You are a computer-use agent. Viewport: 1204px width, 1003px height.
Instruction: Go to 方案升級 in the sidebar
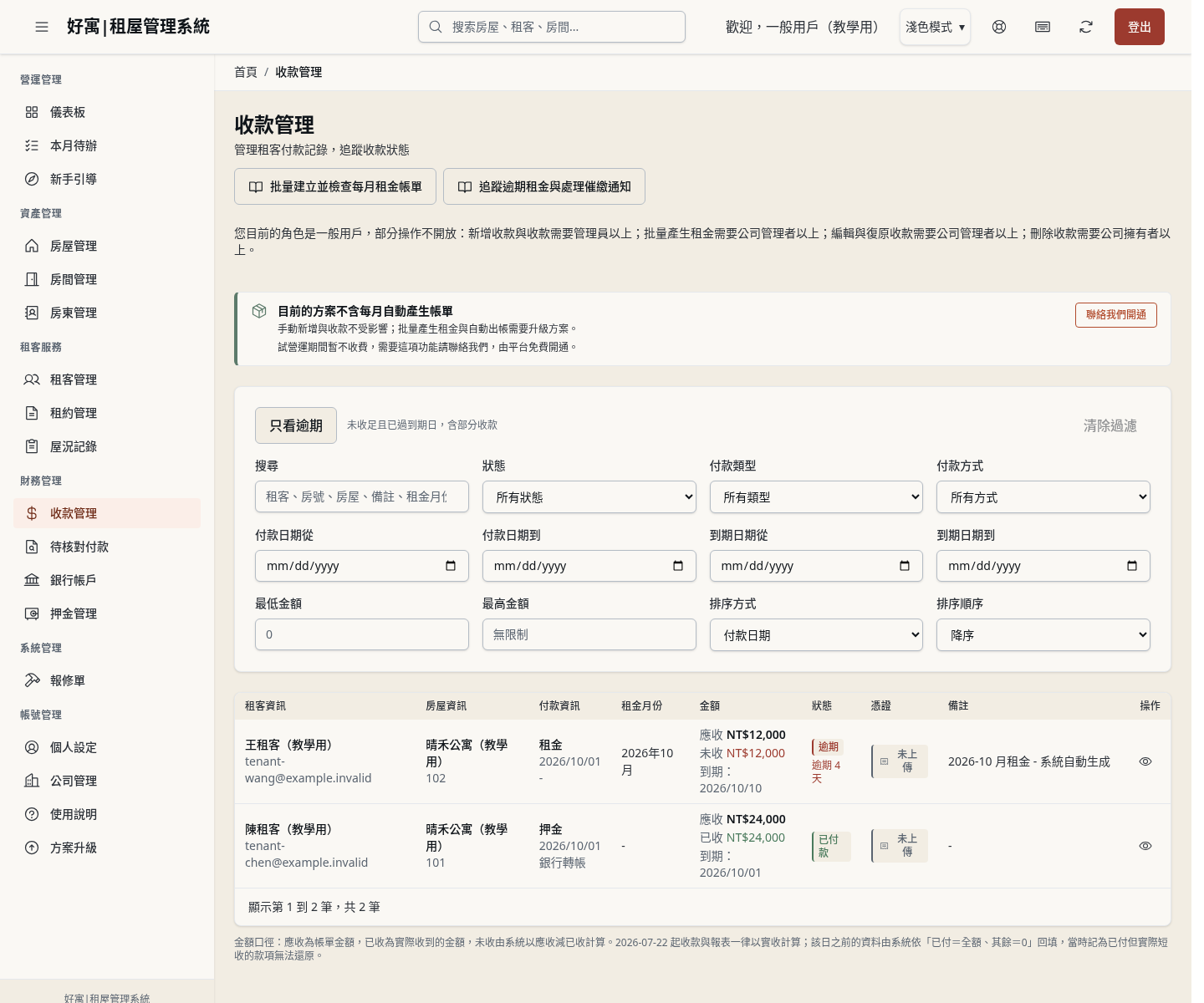pyautogui.click(x=107, y=848)
